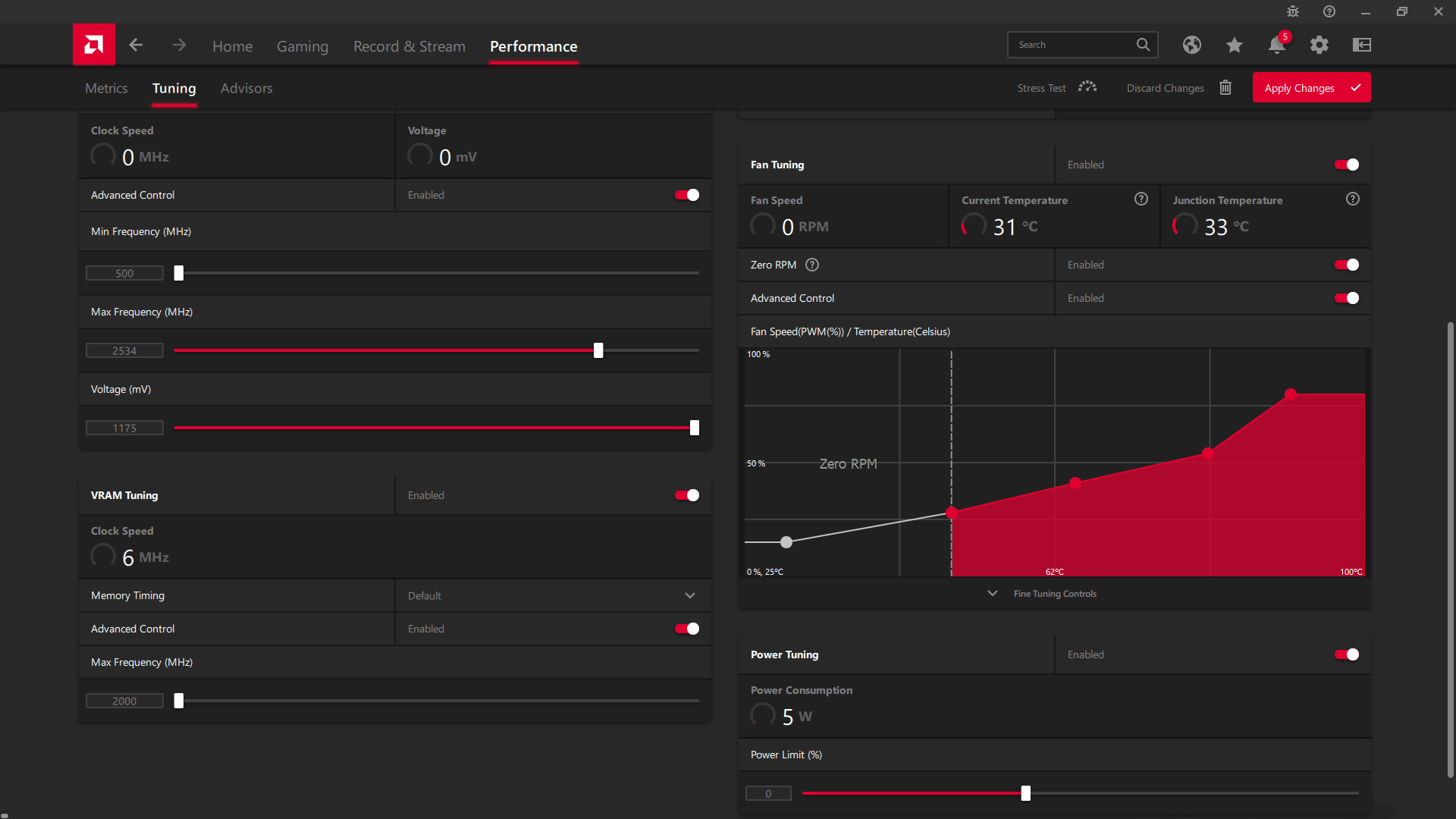Click Apply Changes button

pos(1311,87)
